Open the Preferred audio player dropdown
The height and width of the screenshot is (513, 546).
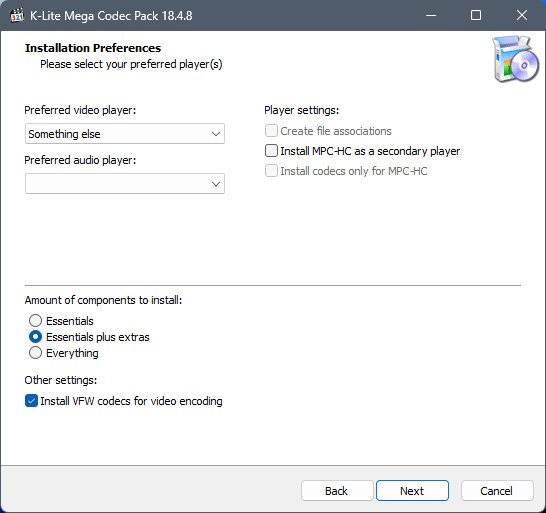pos(125,184)
